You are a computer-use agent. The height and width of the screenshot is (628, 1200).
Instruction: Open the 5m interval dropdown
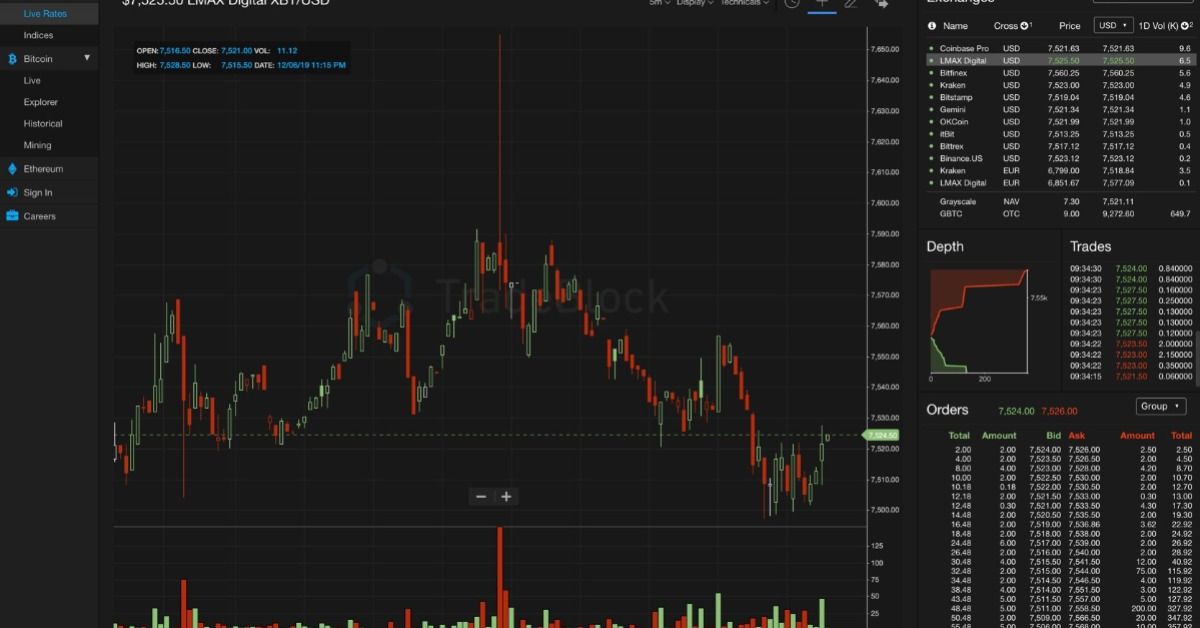click(x=659, y=3)
